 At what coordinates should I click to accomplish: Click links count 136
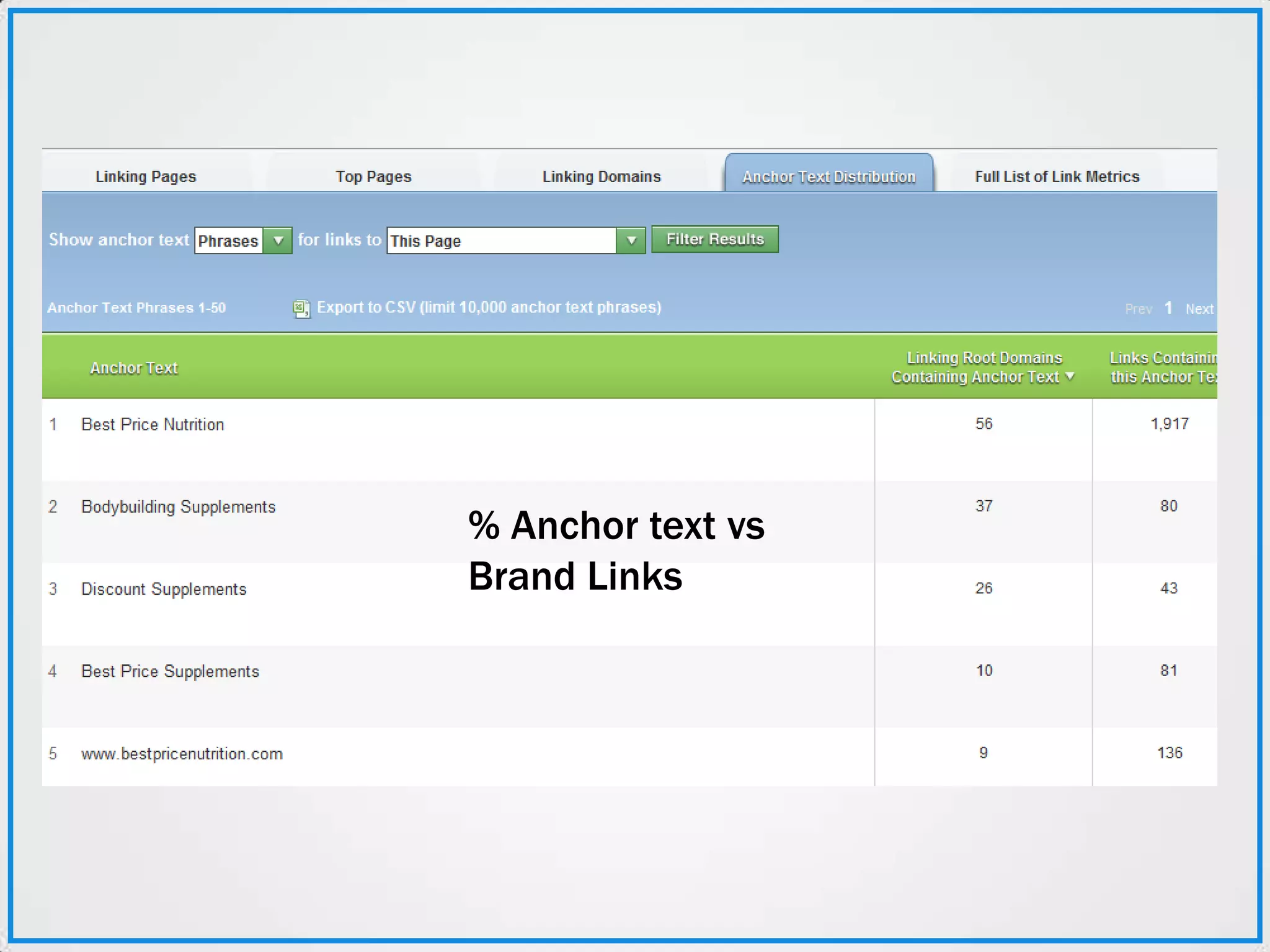1170,753
